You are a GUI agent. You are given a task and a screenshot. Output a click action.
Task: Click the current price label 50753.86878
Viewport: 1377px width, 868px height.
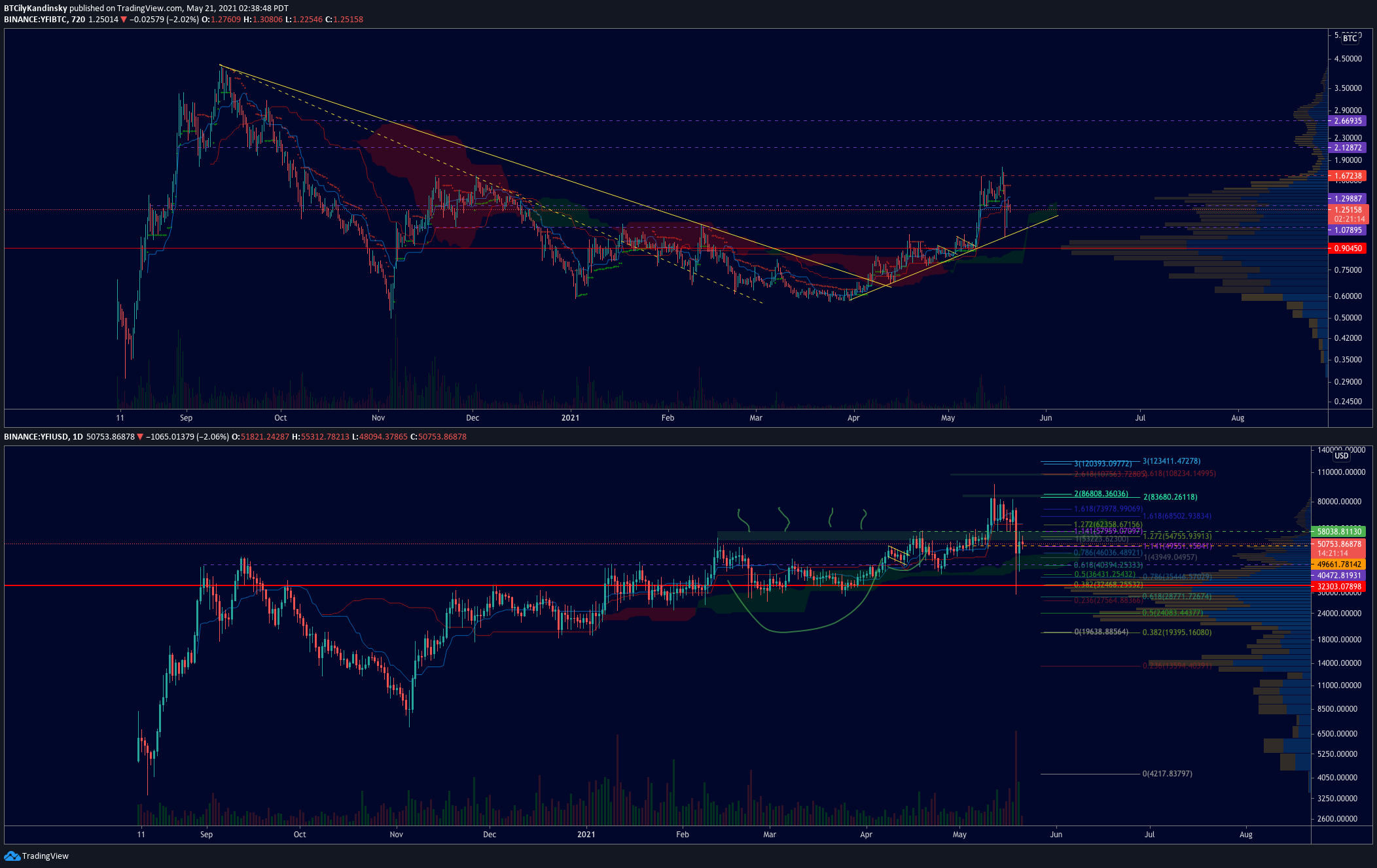point(1339,544)
